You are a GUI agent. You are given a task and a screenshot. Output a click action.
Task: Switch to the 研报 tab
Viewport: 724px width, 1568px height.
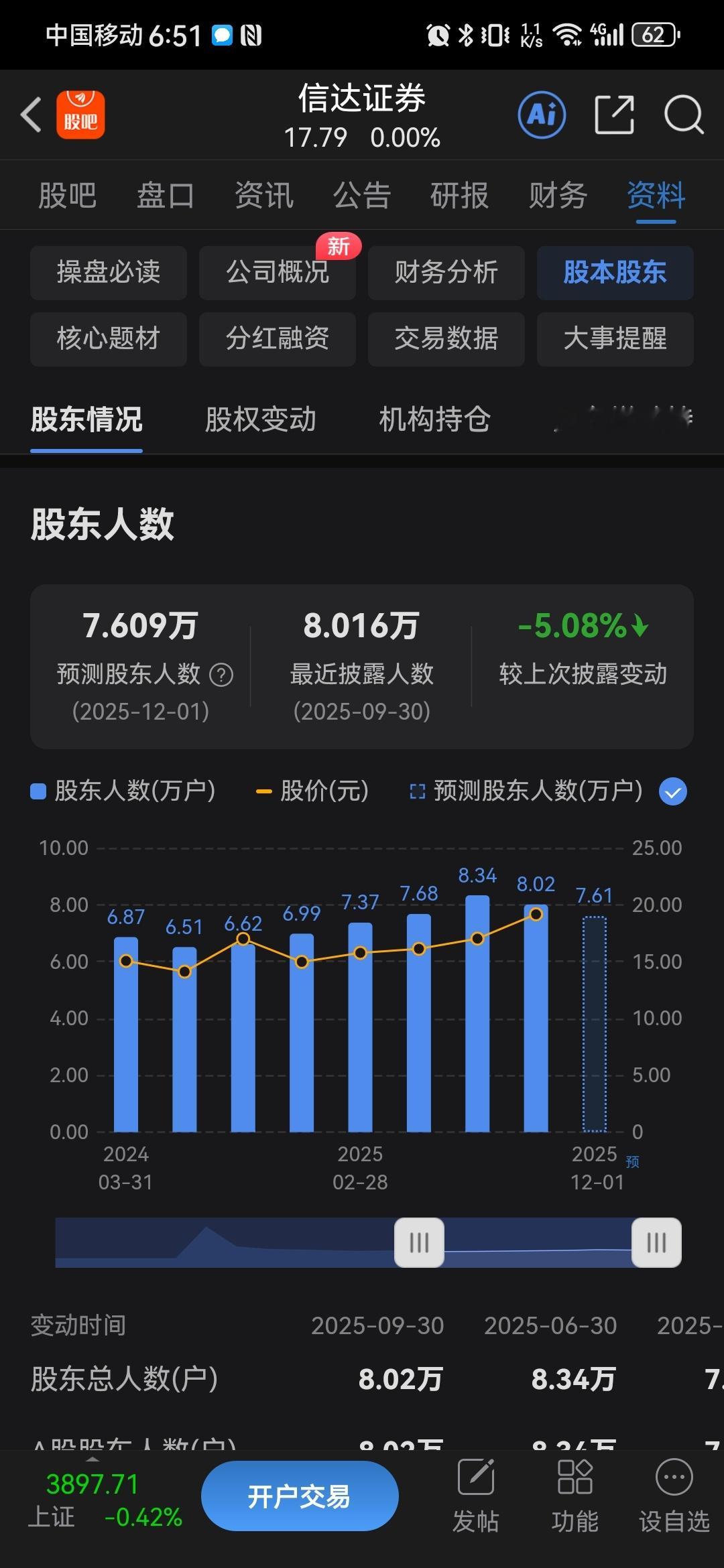(x=460, y=196)
